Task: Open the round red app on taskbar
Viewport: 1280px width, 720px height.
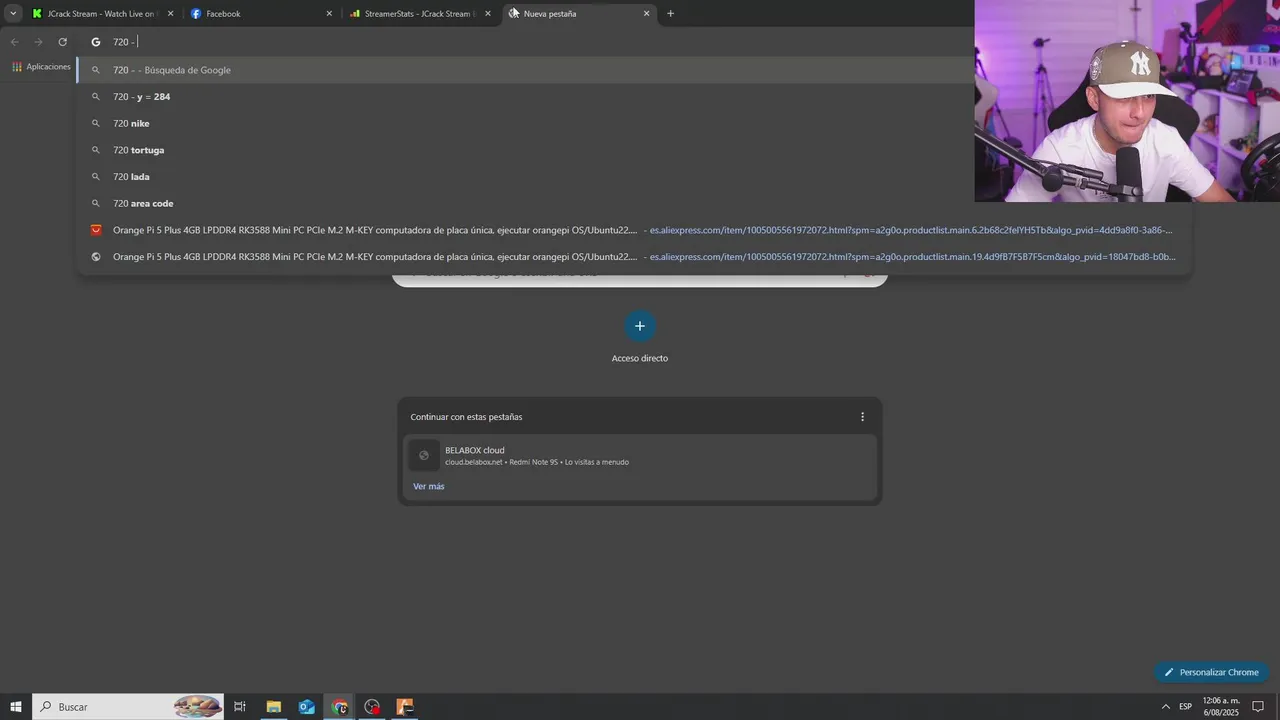Action: coord(373,707)
